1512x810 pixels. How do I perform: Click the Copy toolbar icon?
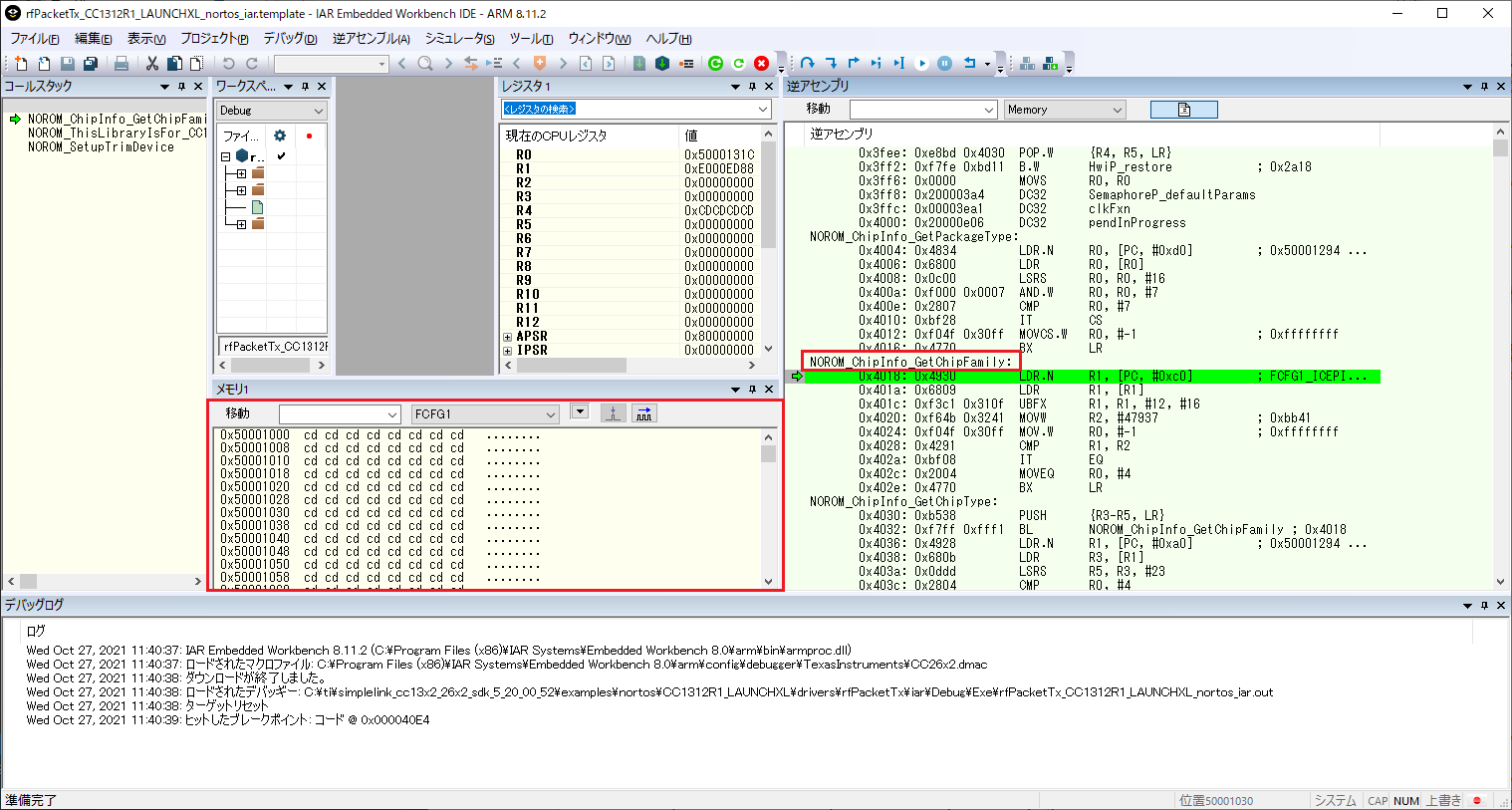[174, 63]
